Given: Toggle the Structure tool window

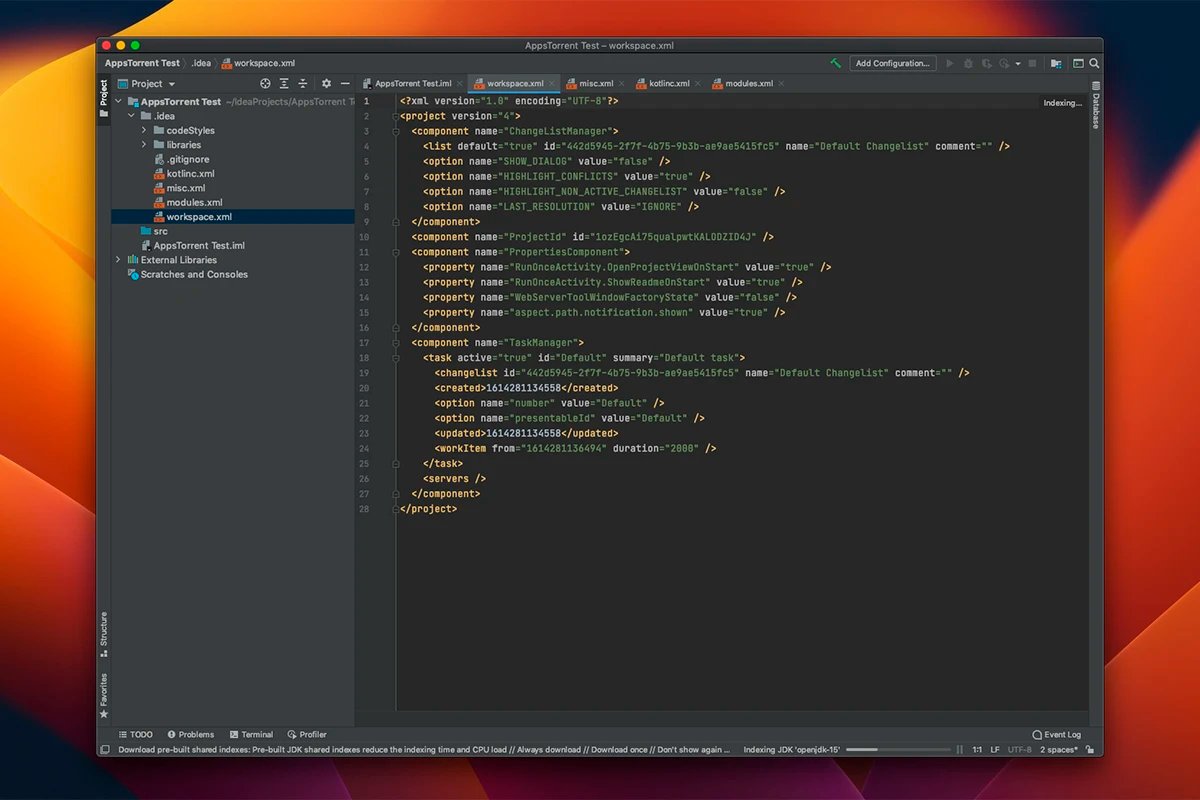Looking at the screenshot, I should [103, 635].
